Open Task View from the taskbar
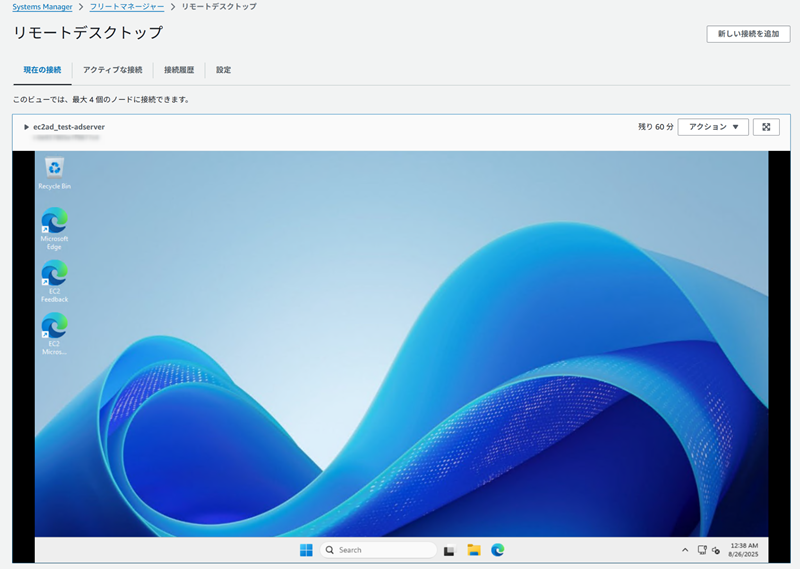Screen dimensions: 800x569 (450, 550)
